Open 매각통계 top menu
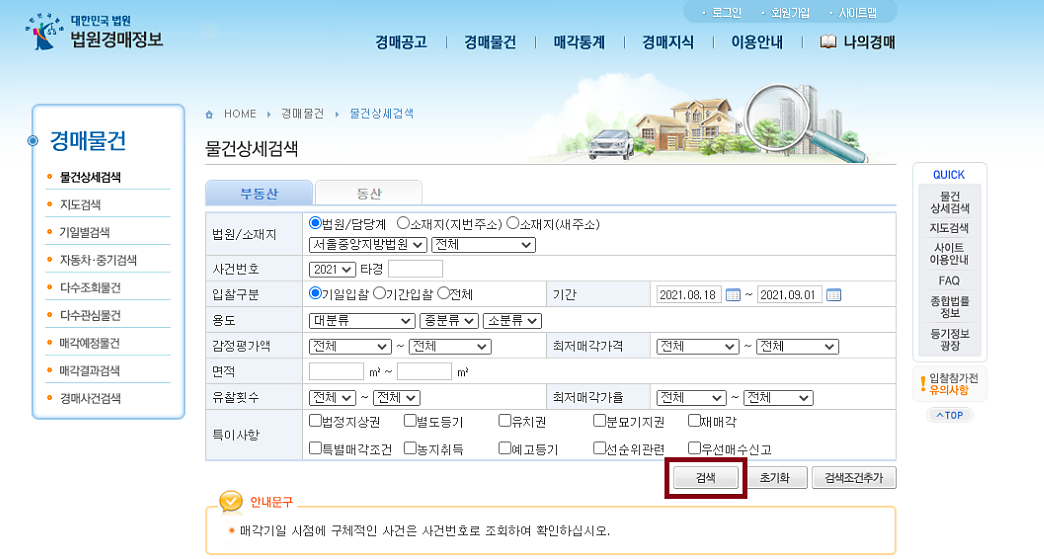The image size is (1044, 559). click(x=579, y=43)
